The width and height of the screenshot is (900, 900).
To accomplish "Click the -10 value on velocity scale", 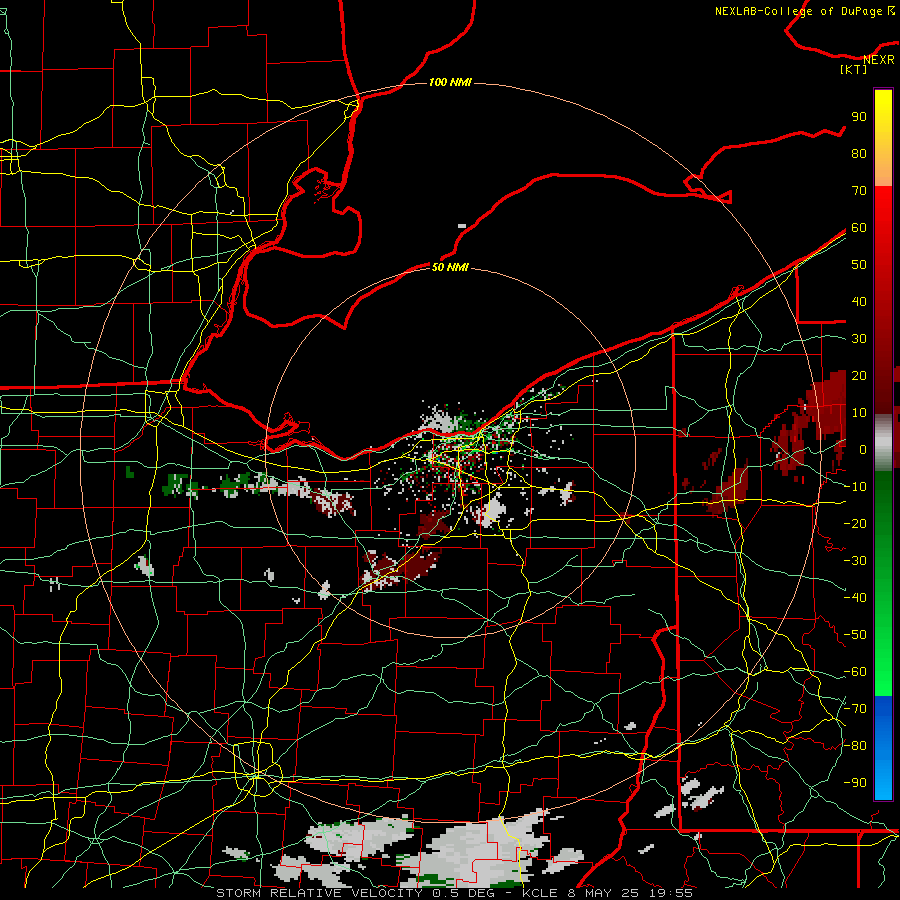I will tap(855, 487).
